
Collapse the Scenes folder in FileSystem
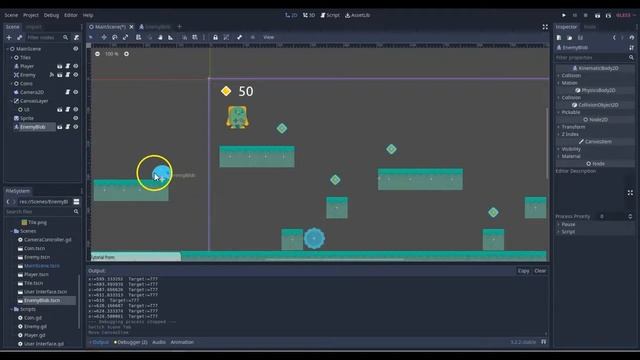click(11, 231)
